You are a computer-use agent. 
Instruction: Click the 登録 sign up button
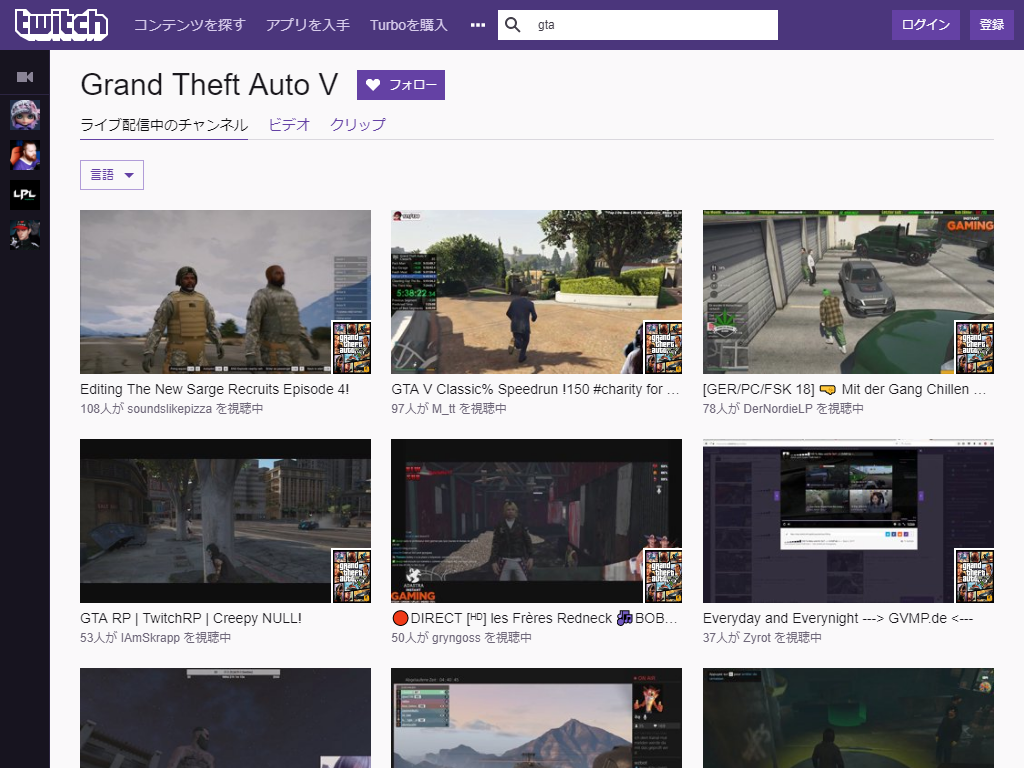pyautogui.click(x=991, y=25)
